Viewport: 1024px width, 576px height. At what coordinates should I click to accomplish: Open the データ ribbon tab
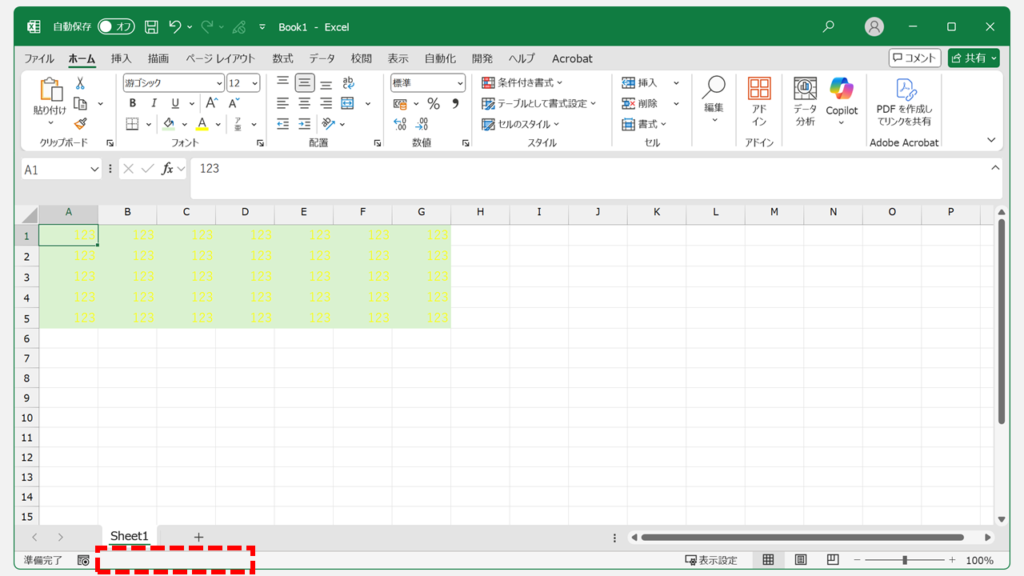pyautogui.click(x=322, y=59)
